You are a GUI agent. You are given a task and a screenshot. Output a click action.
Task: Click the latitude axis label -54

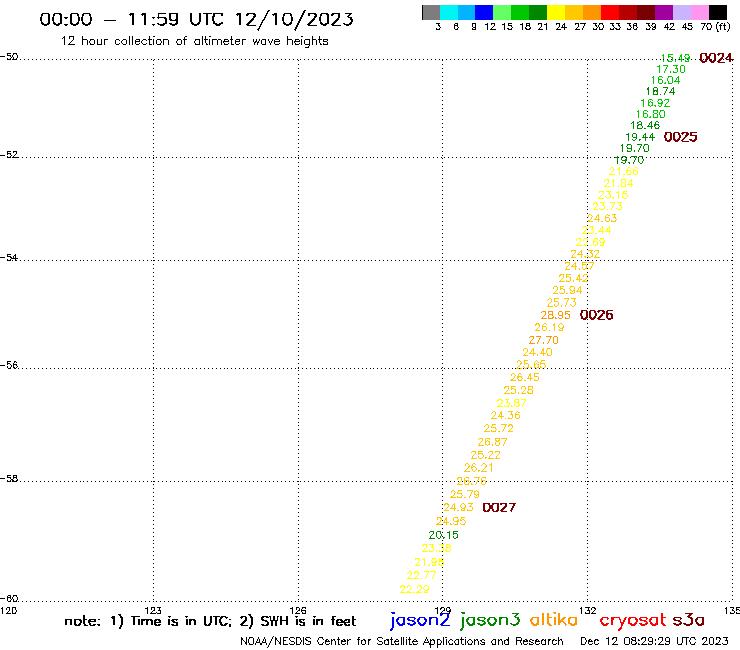(9, 258)
